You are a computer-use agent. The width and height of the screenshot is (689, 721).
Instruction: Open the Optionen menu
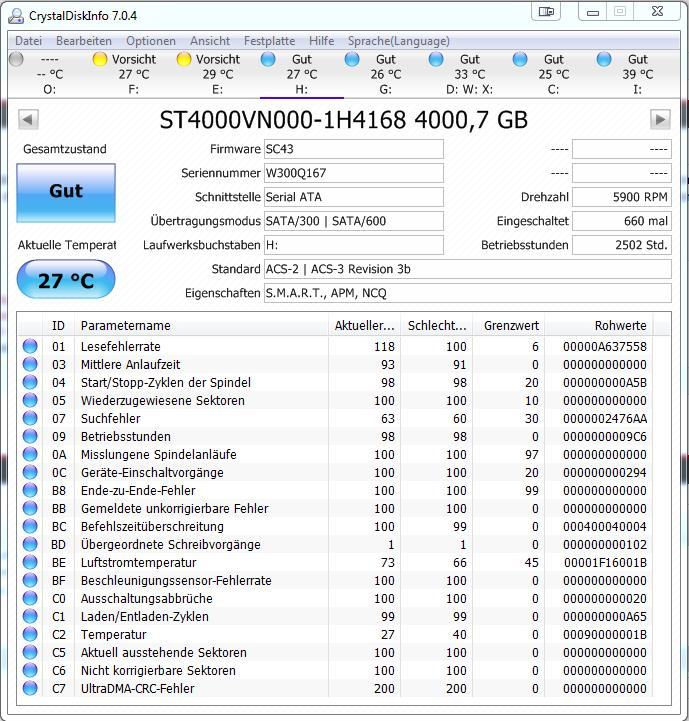[x=151, y=41]
